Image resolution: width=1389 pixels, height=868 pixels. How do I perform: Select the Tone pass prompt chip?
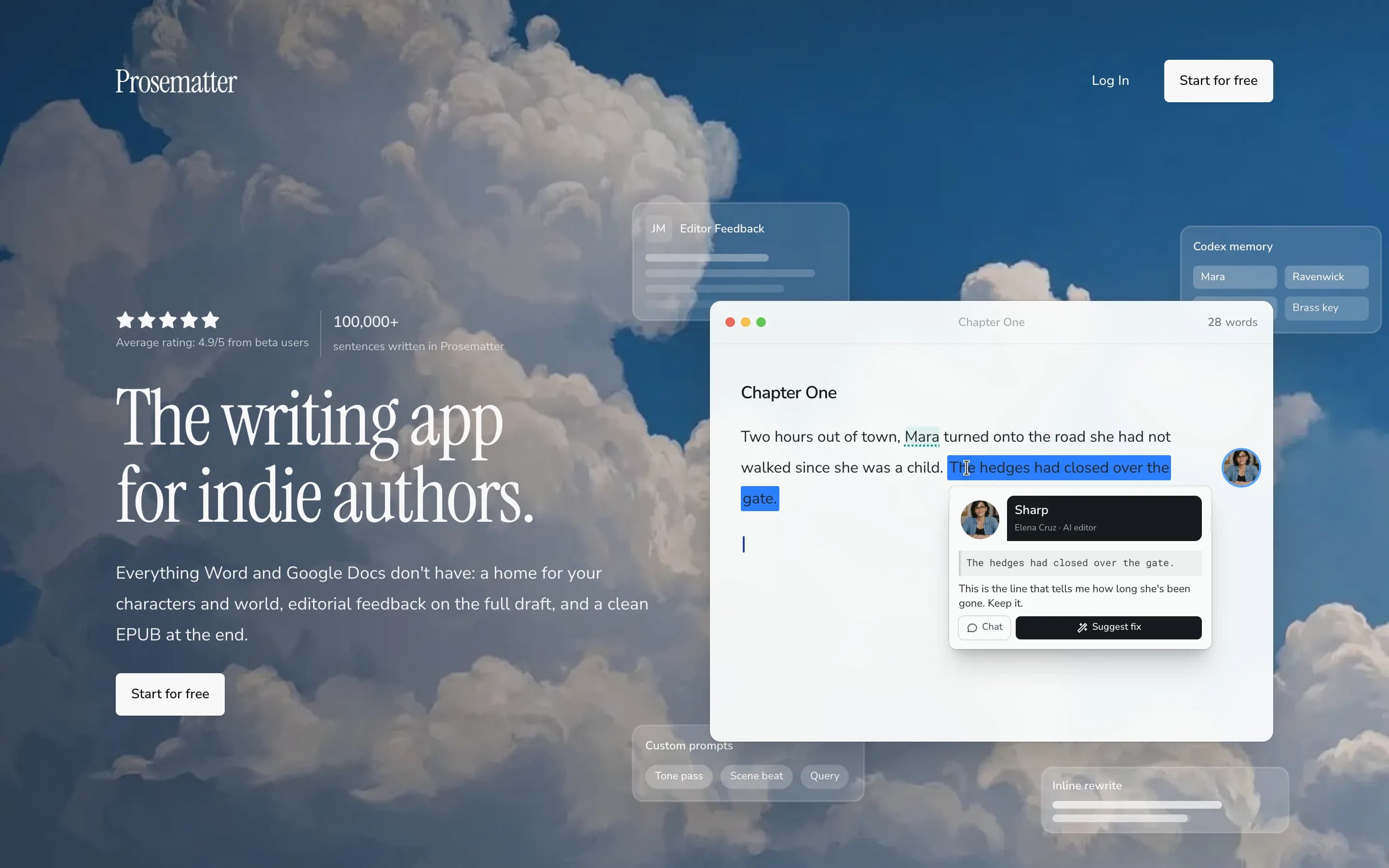click(x=679, y=776)
